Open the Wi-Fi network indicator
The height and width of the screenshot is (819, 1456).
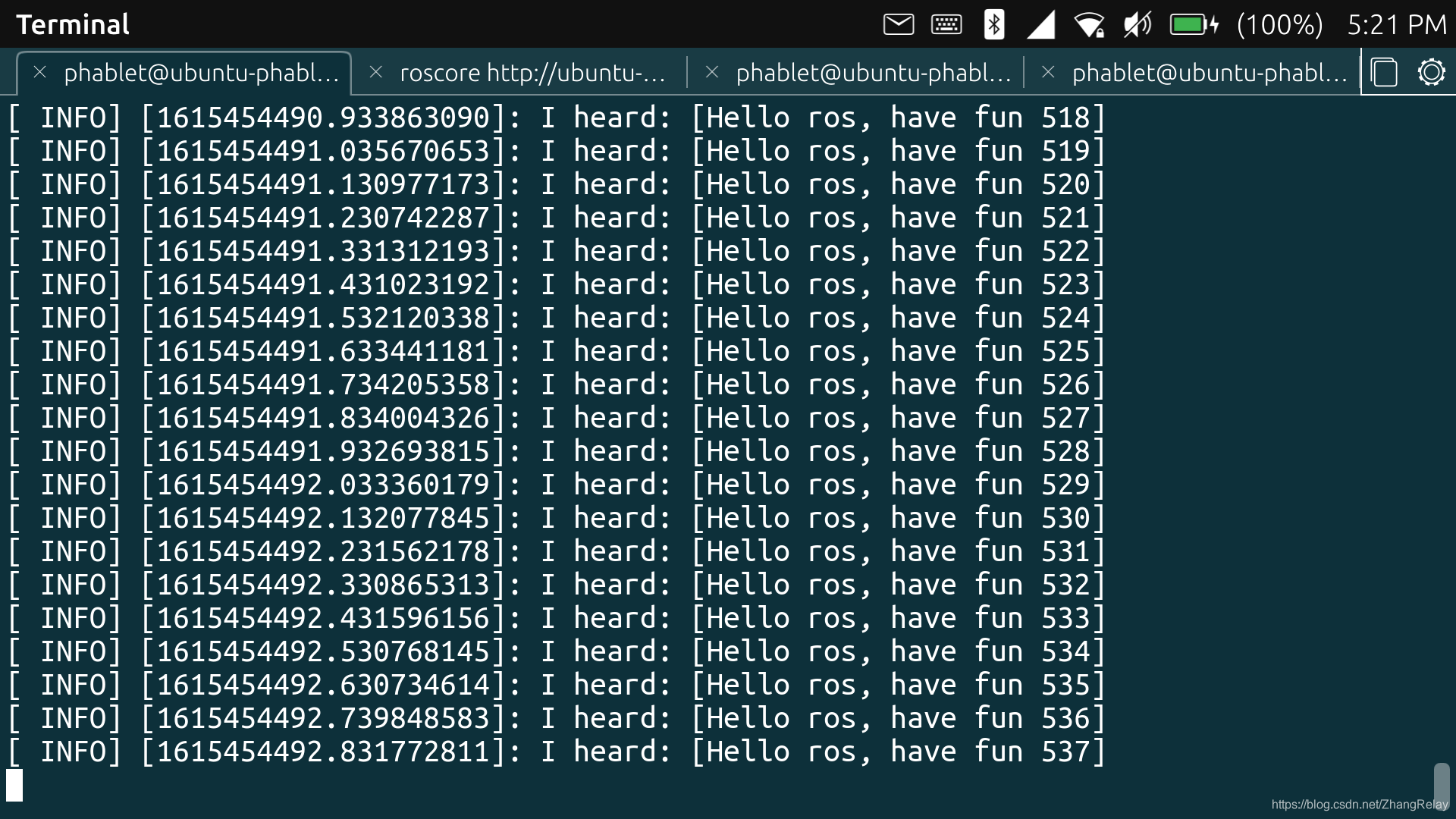tap(1090, 24)
